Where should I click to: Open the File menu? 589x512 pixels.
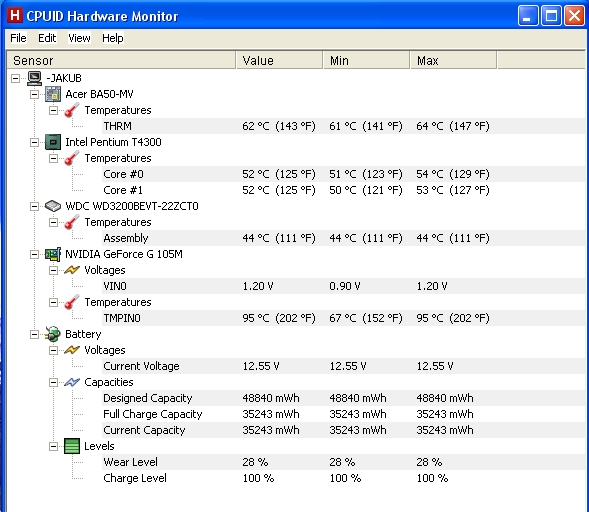click(18, 38)
